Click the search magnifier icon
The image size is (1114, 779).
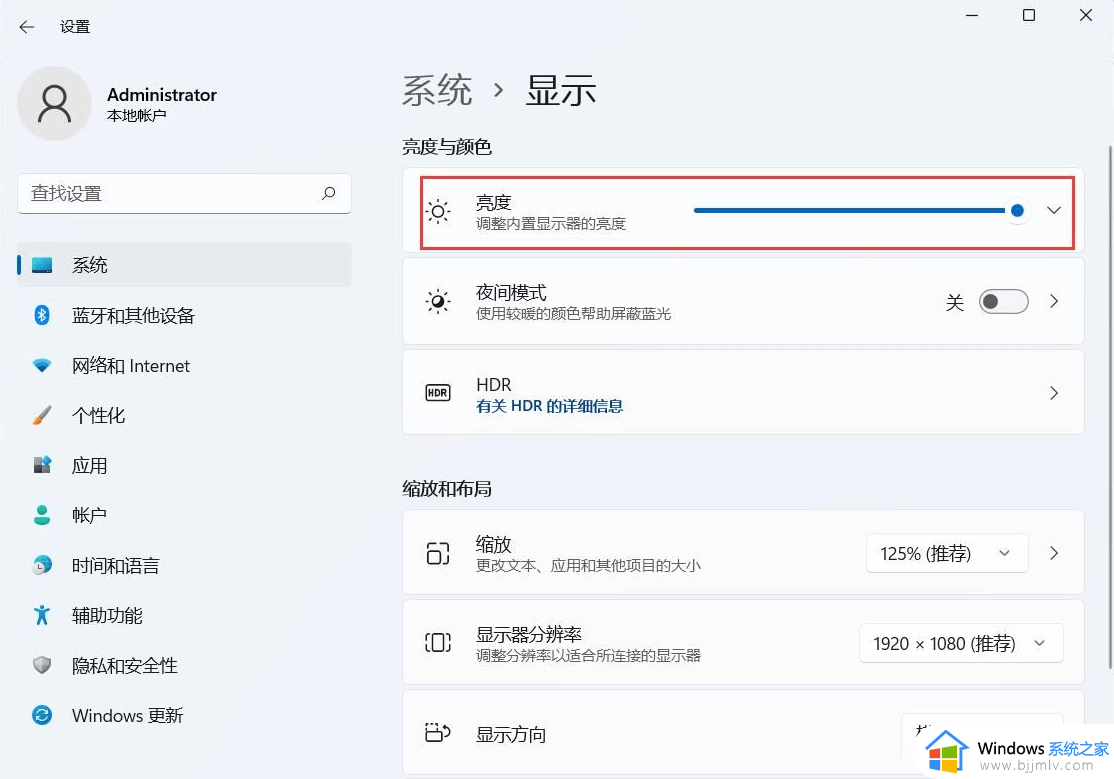[x=328, y=193]
